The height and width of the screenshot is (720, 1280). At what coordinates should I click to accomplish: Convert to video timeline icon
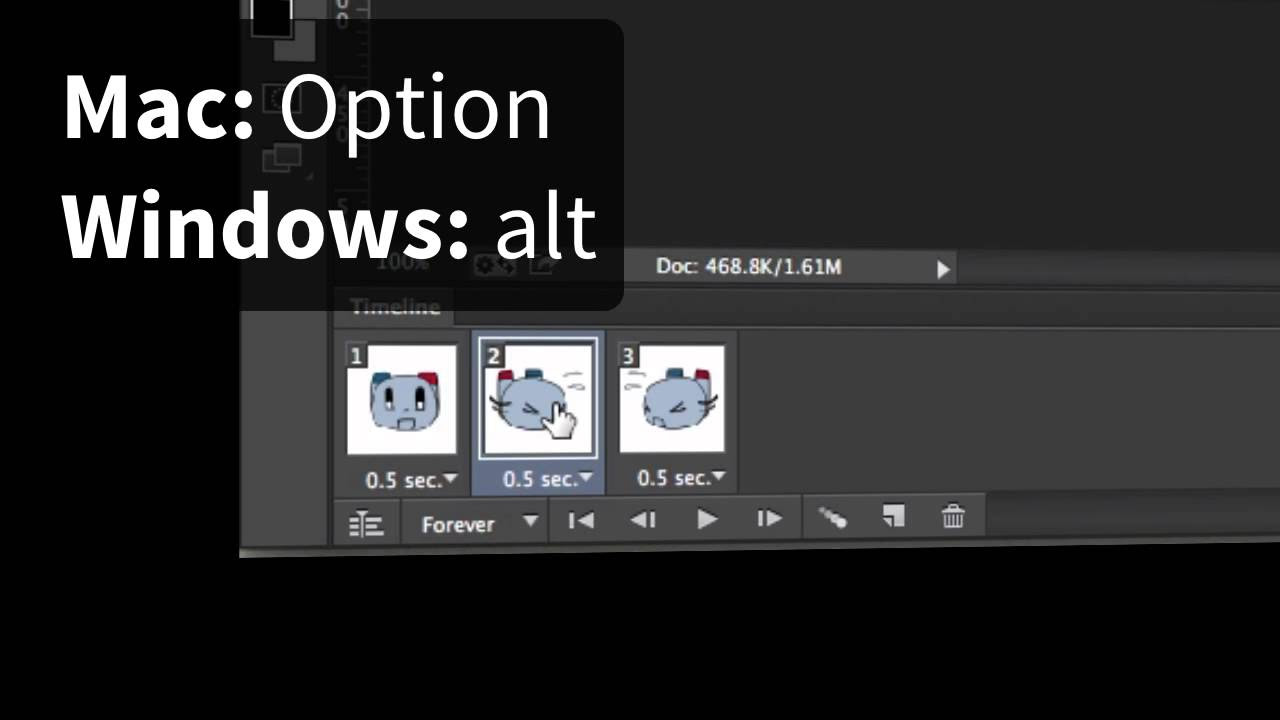click(x=366, y=524)
